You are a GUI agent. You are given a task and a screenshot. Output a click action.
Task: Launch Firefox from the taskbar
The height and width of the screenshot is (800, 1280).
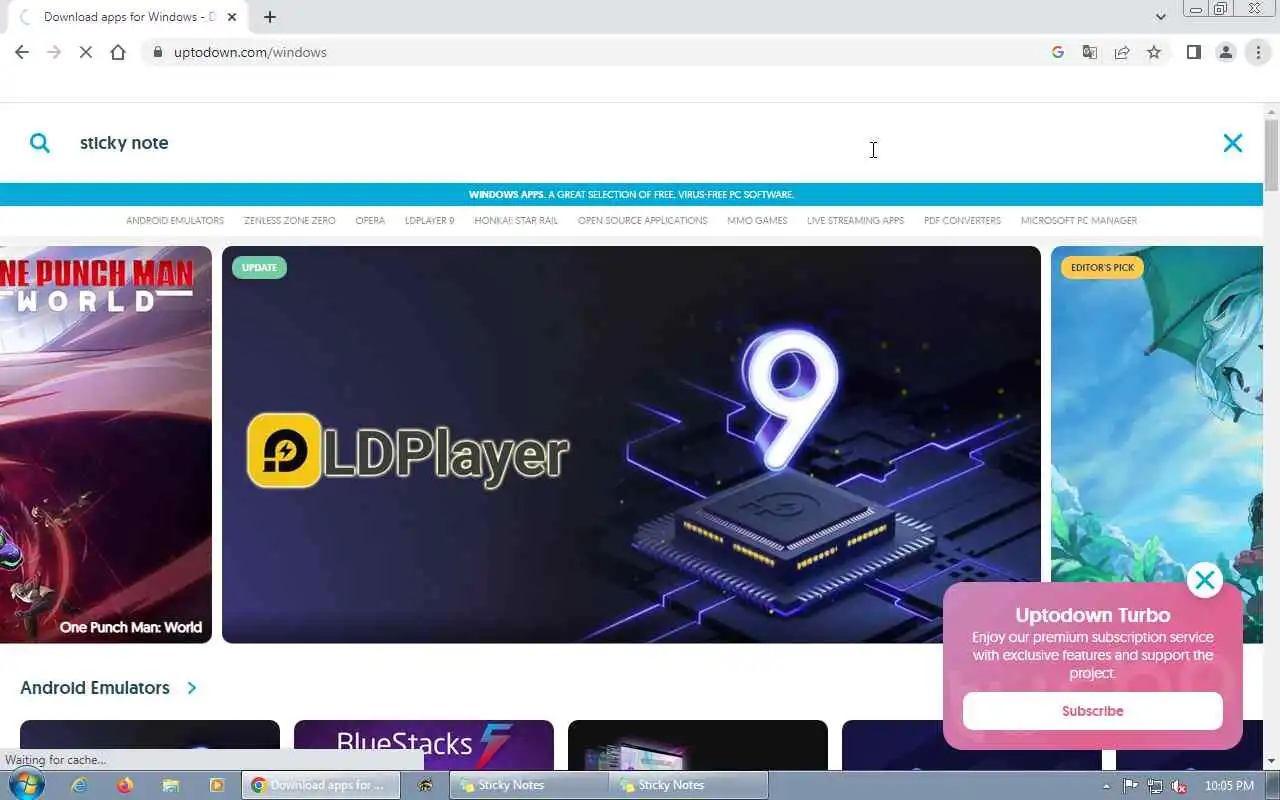coord(125,785)
